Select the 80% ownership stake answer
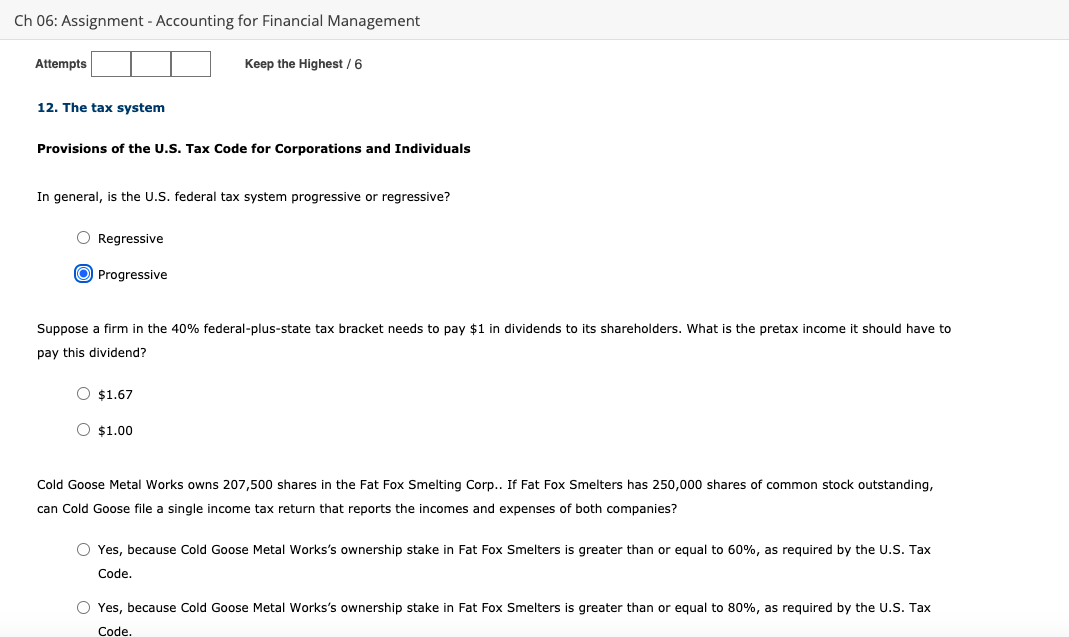Screen dimensions: 1069x637 pos(84,606)
